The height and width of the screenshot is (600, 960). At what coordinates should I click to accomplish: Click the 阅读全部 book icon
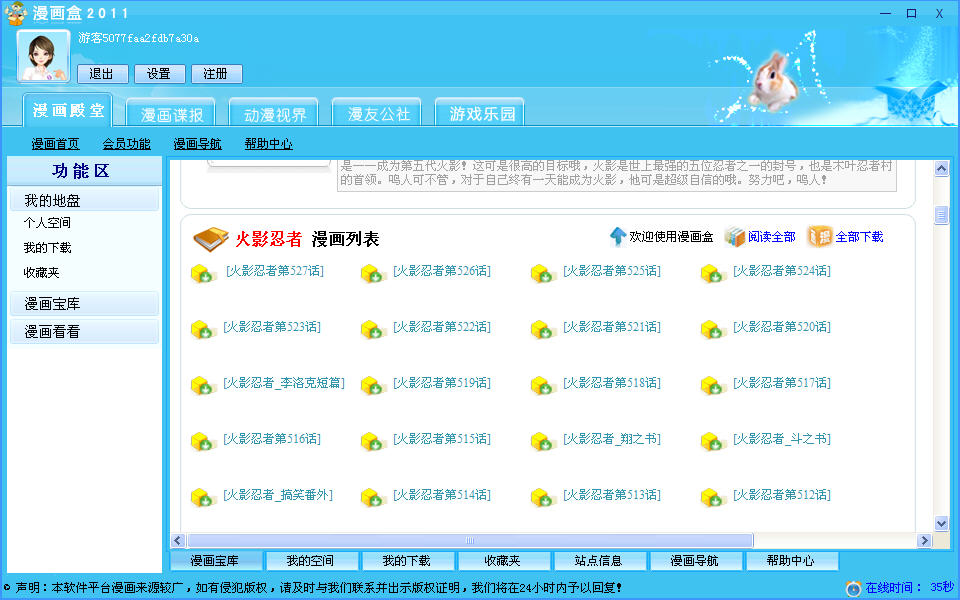734,236
